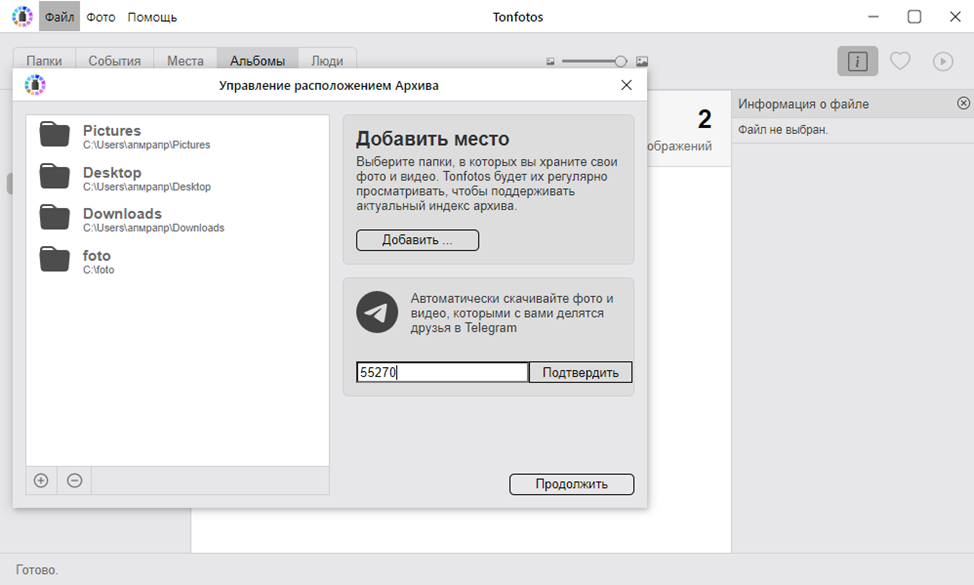Click the Подтвердить button

click(580, 372)
